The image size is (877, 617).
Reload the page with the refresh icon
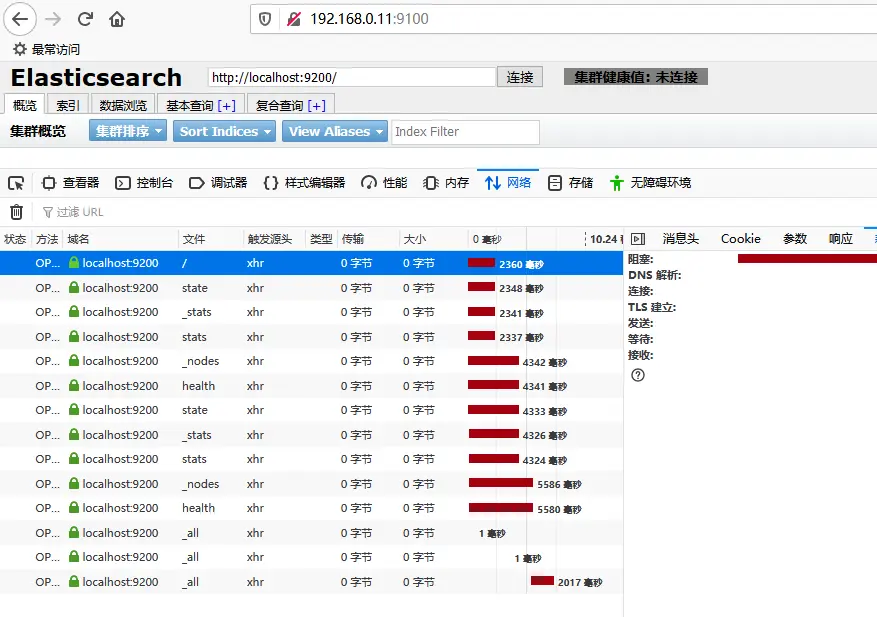[85, 19]
